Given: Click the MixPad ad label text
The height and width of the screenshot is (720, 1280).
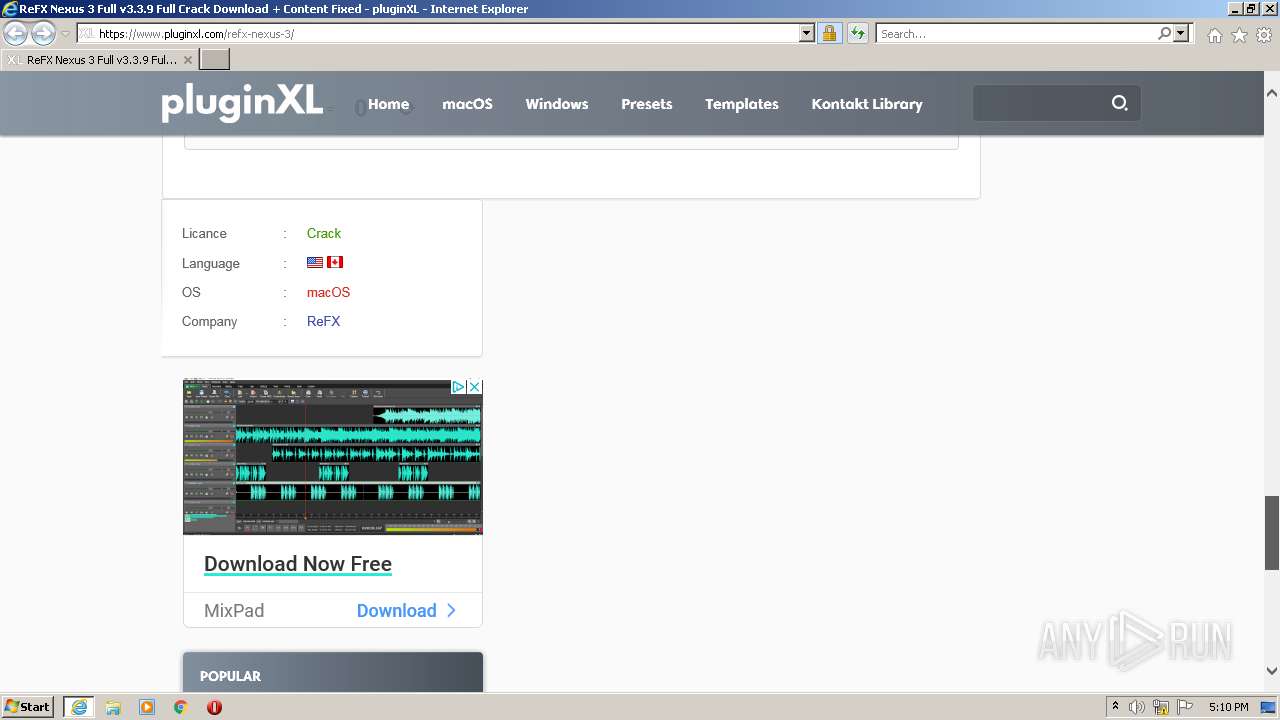Looking at the screenshot, I should [234, 610].
